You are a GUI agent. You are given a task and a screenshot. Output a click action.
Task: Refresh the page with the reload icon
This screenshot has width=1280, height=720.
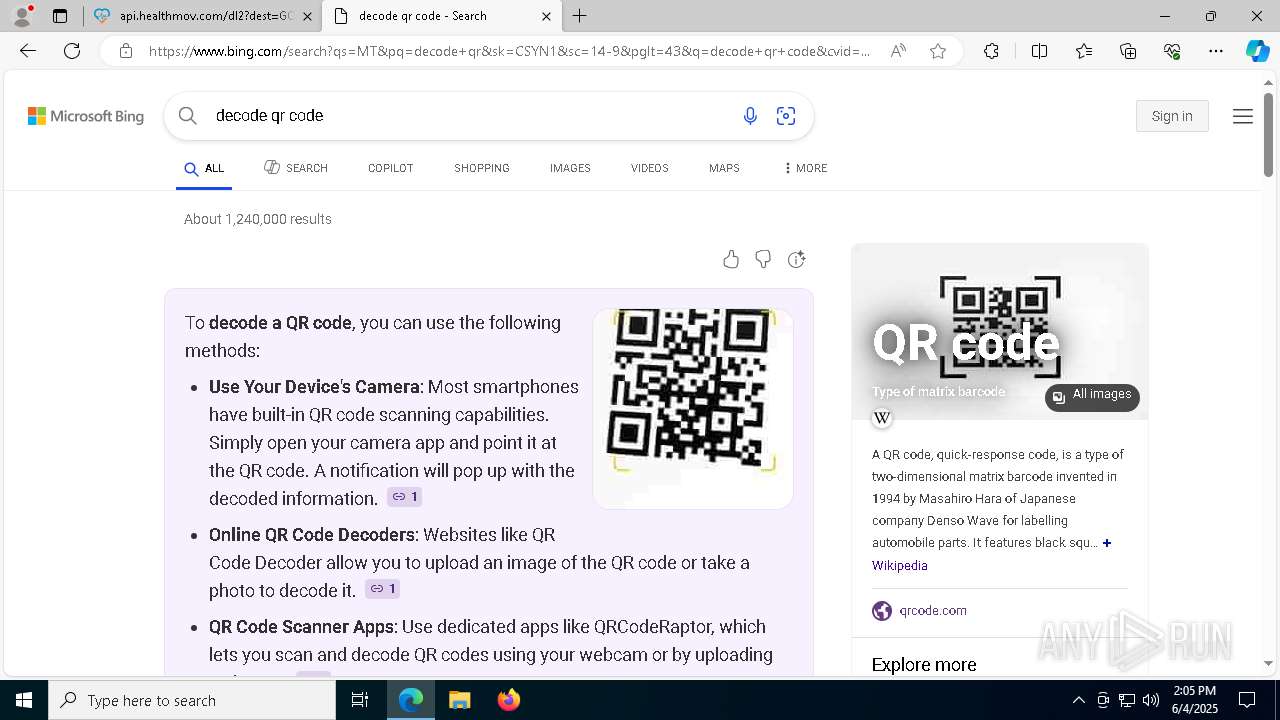72,51
